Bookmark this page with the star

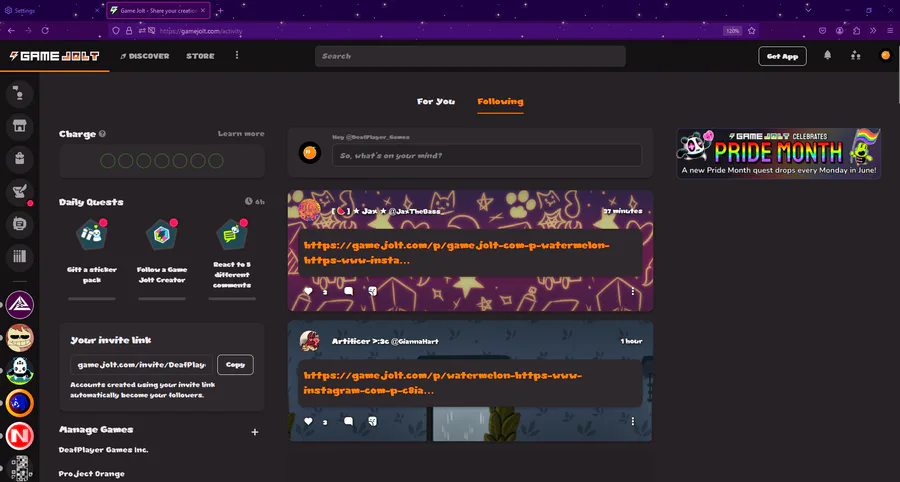click(751, 30)
